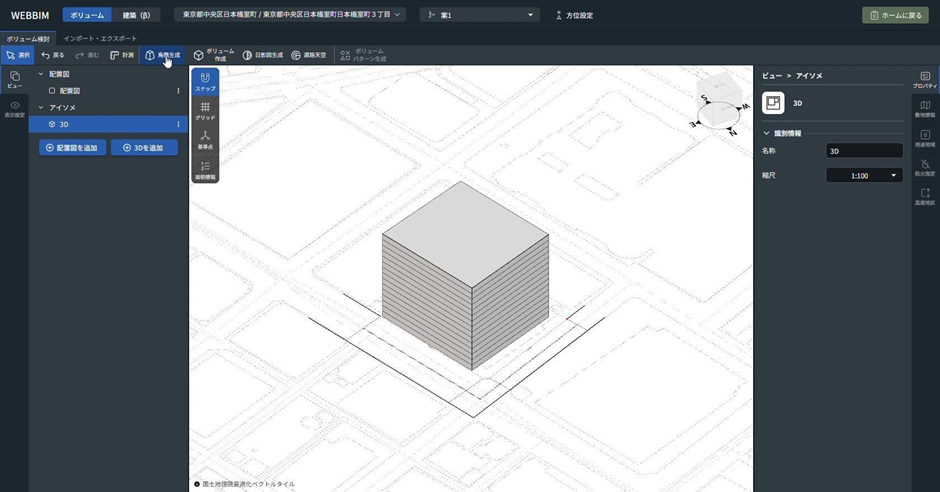Click the ホームに戻る button
The height and width of the screenshot is (492, 940).
pyautogui.click(x=895, y=15)
